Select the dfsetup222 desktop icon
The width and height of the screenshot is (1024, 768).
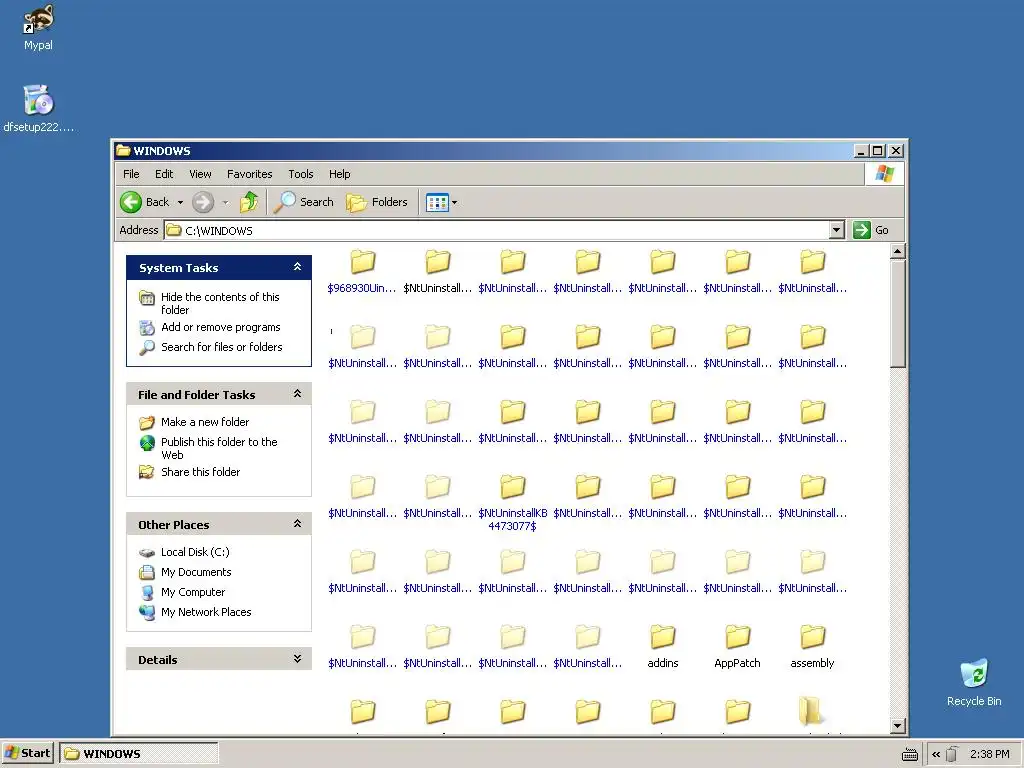coord(39,108)
